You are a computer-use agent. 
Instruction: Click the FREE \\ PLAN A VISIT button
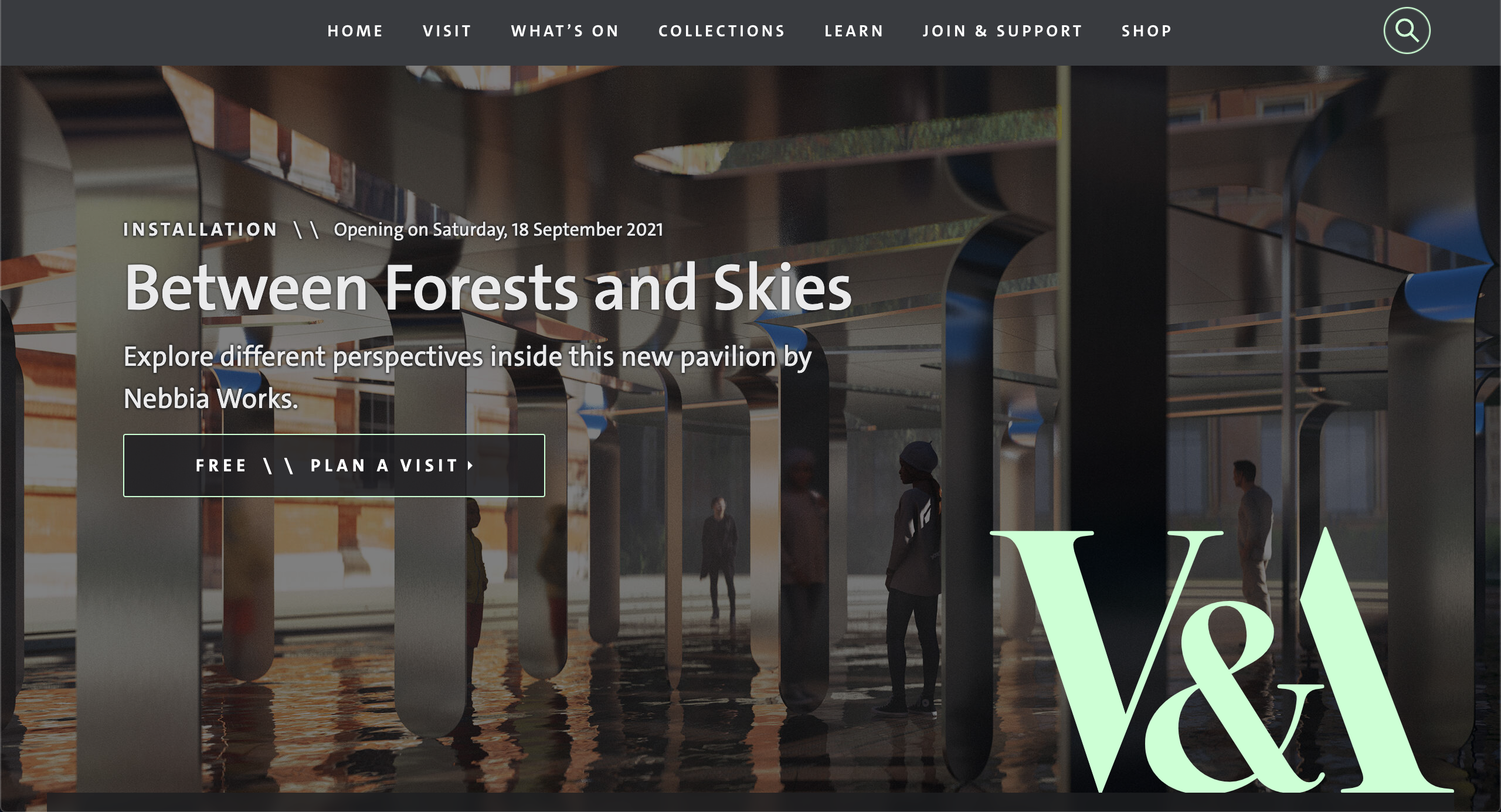[334, 466]
